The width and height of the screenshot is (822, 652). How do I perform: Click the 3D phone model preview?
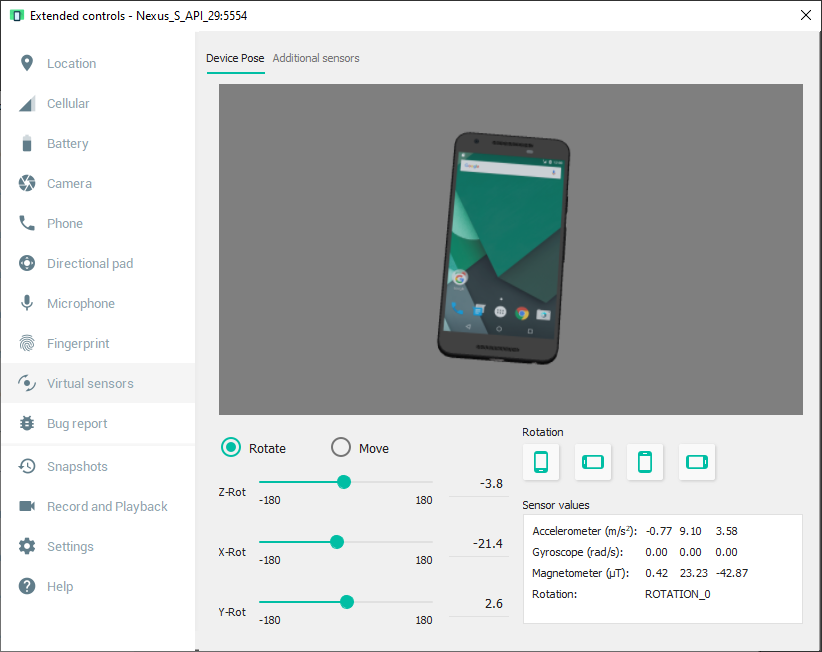tap(505, 246)
